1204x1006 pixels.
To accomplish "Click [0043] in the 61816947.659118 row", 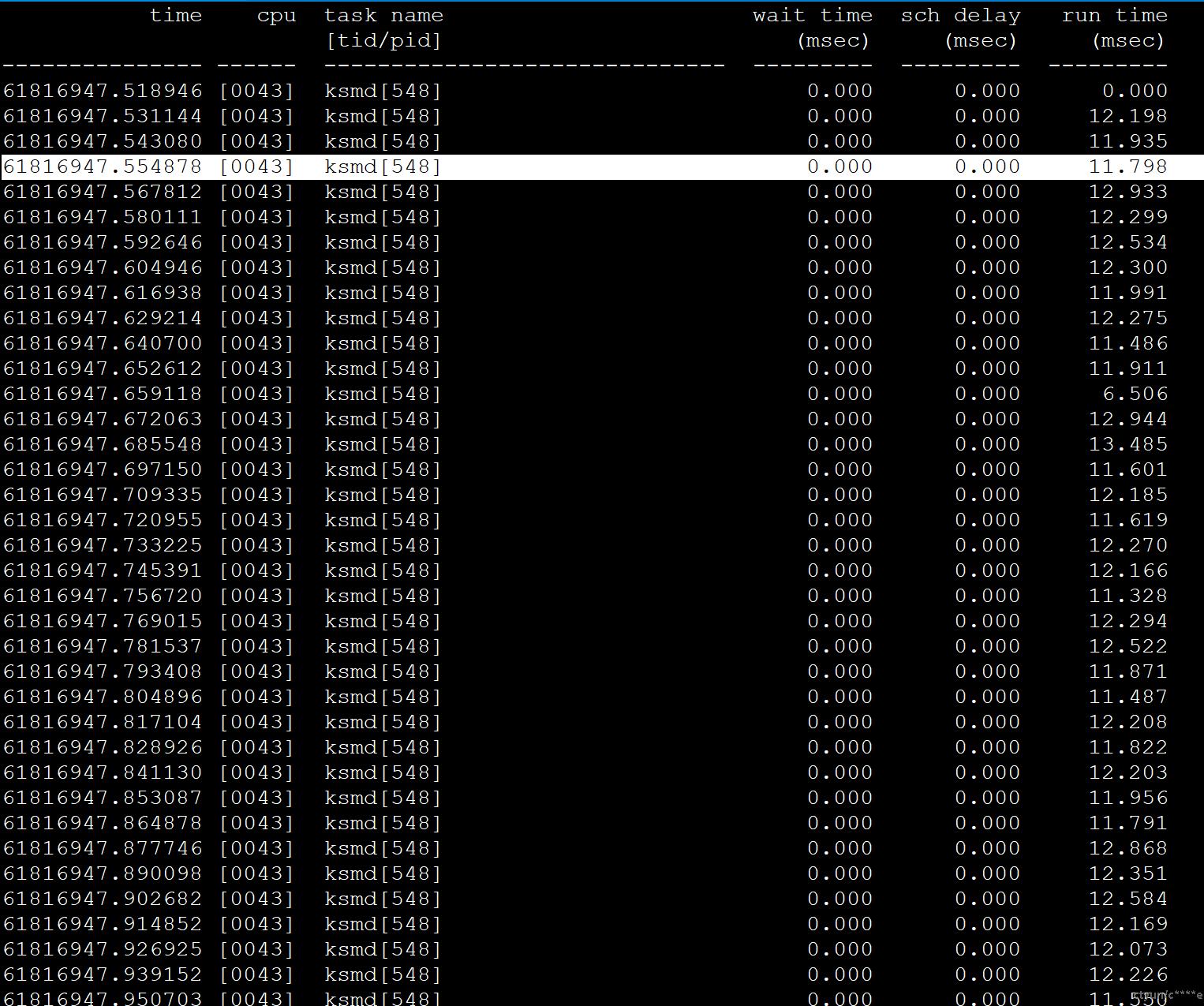I will point(256,394).
